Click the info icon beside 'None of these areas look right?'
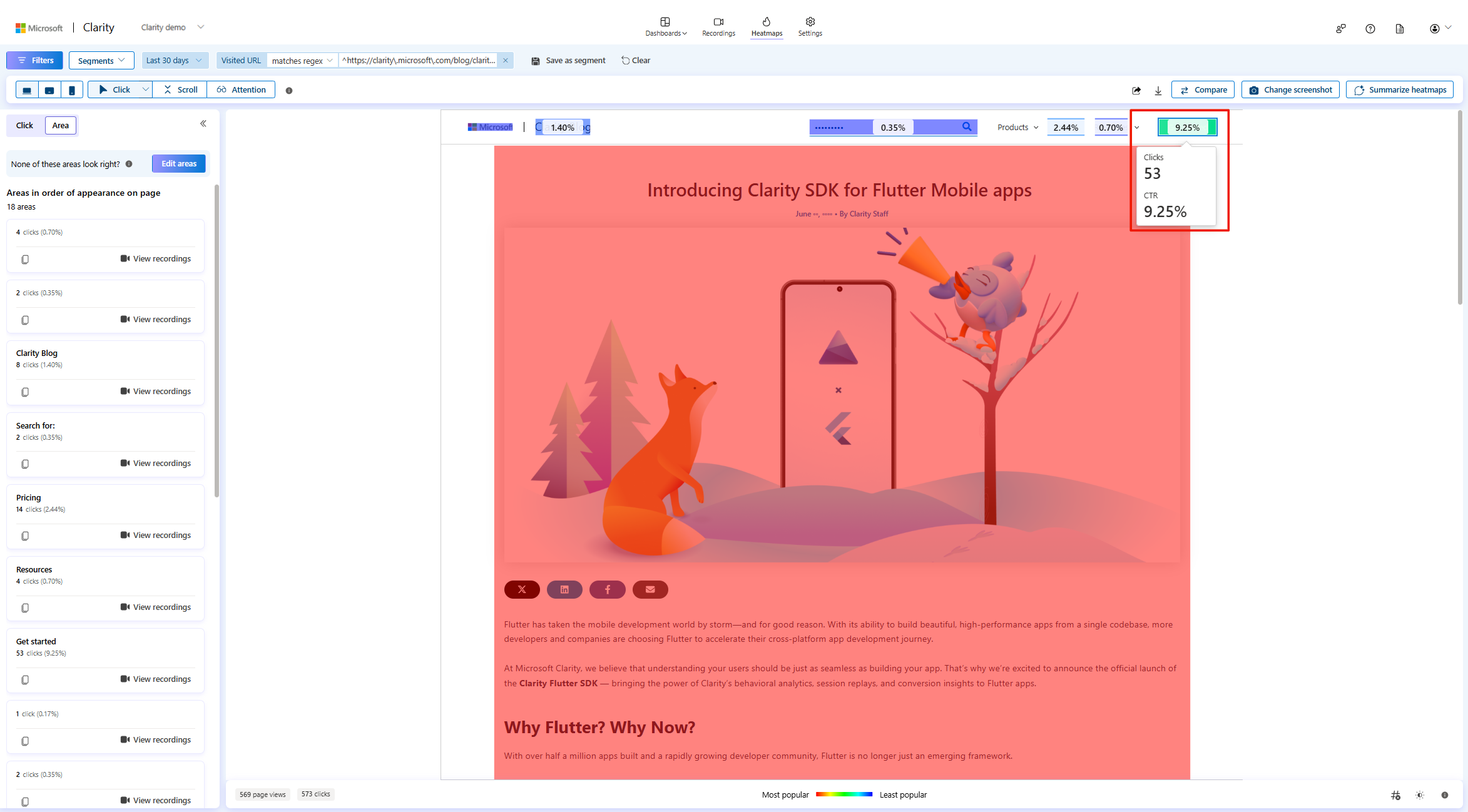Viewport: 1468px width, 812px height. click(129, 164)
